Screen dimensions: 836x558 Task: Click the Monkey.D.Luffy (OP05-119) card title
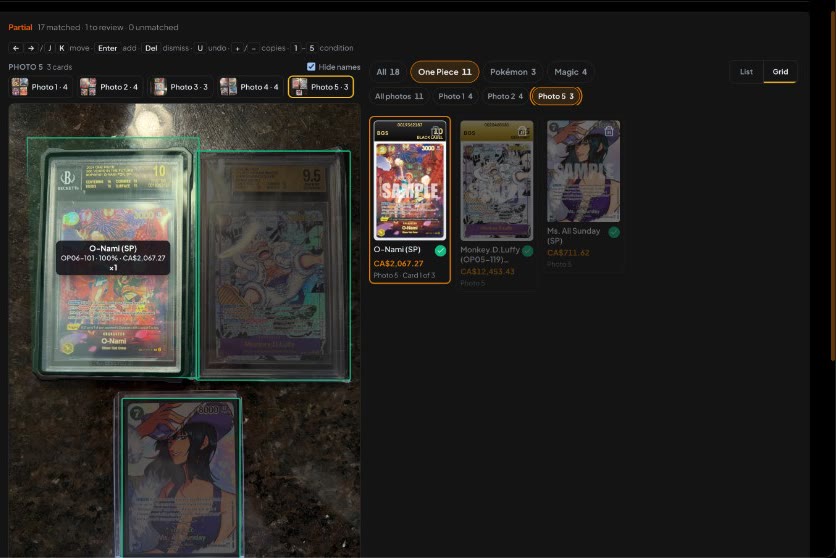(490, 254)
